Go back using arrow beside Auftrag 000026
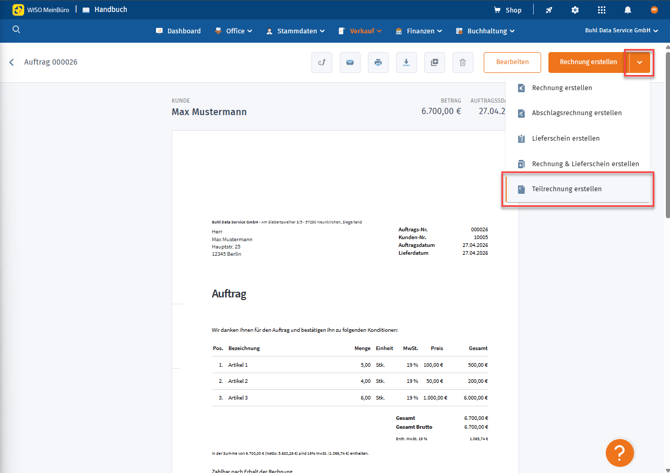 (x=12, y=62)
